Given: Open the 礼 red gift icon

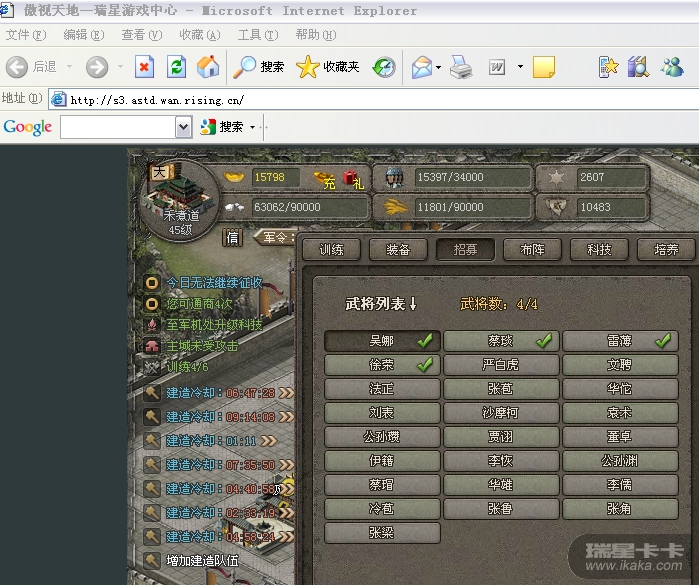Looking at the screenshot, I should click(353, 179).
